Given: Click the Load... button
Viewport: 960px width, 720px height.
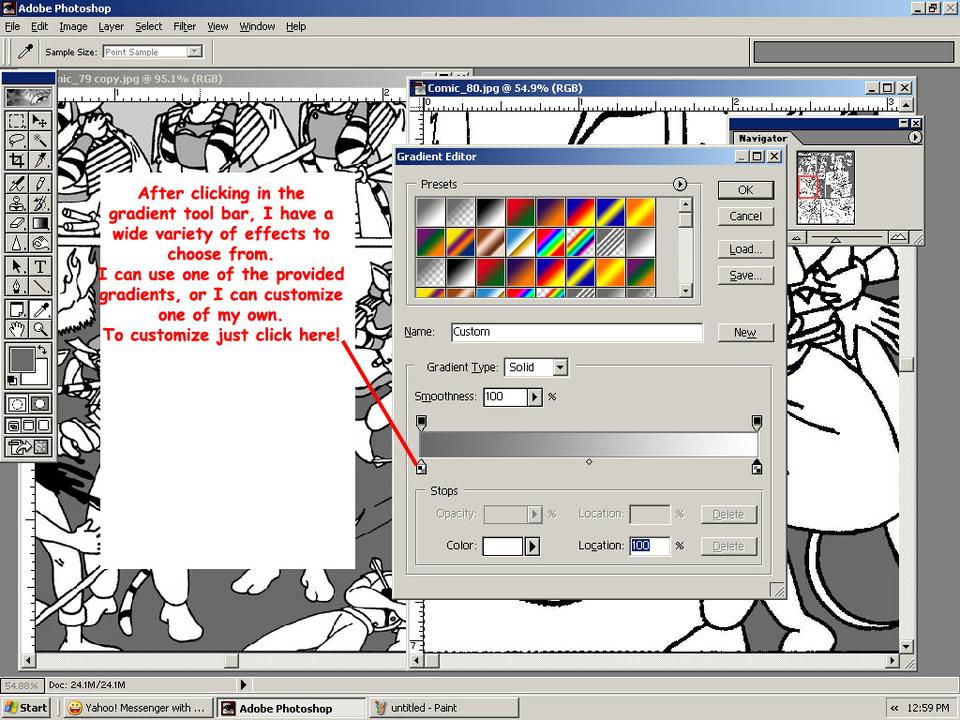Looking at the screenshot, I should 746,249.
